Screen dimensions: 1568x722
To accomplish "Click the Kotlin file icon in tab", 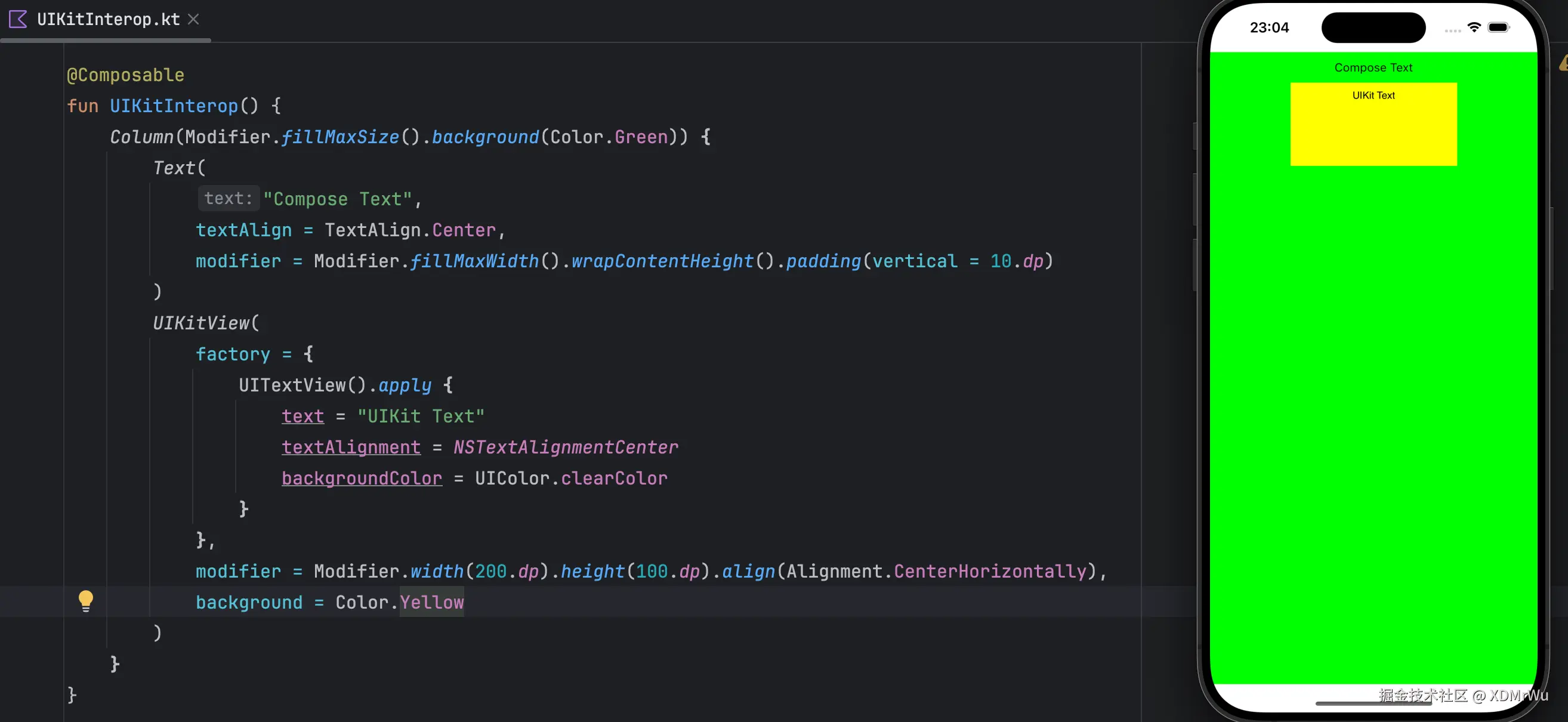I will pos(18,20).
